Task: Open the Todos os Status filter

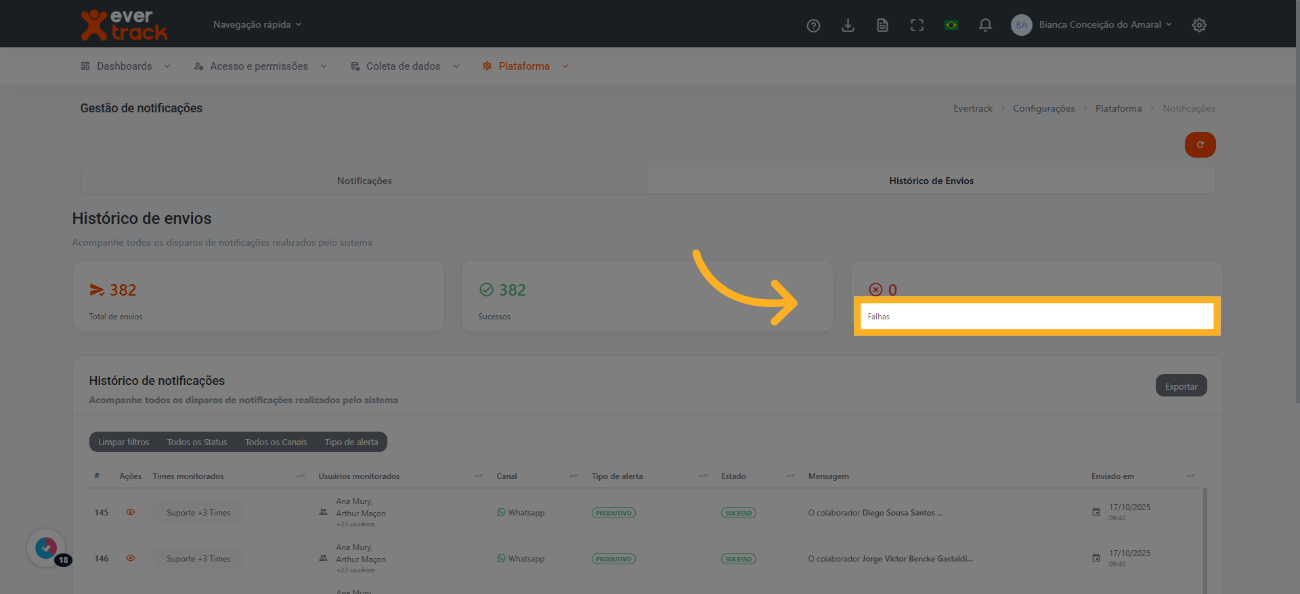Action: 197,442
